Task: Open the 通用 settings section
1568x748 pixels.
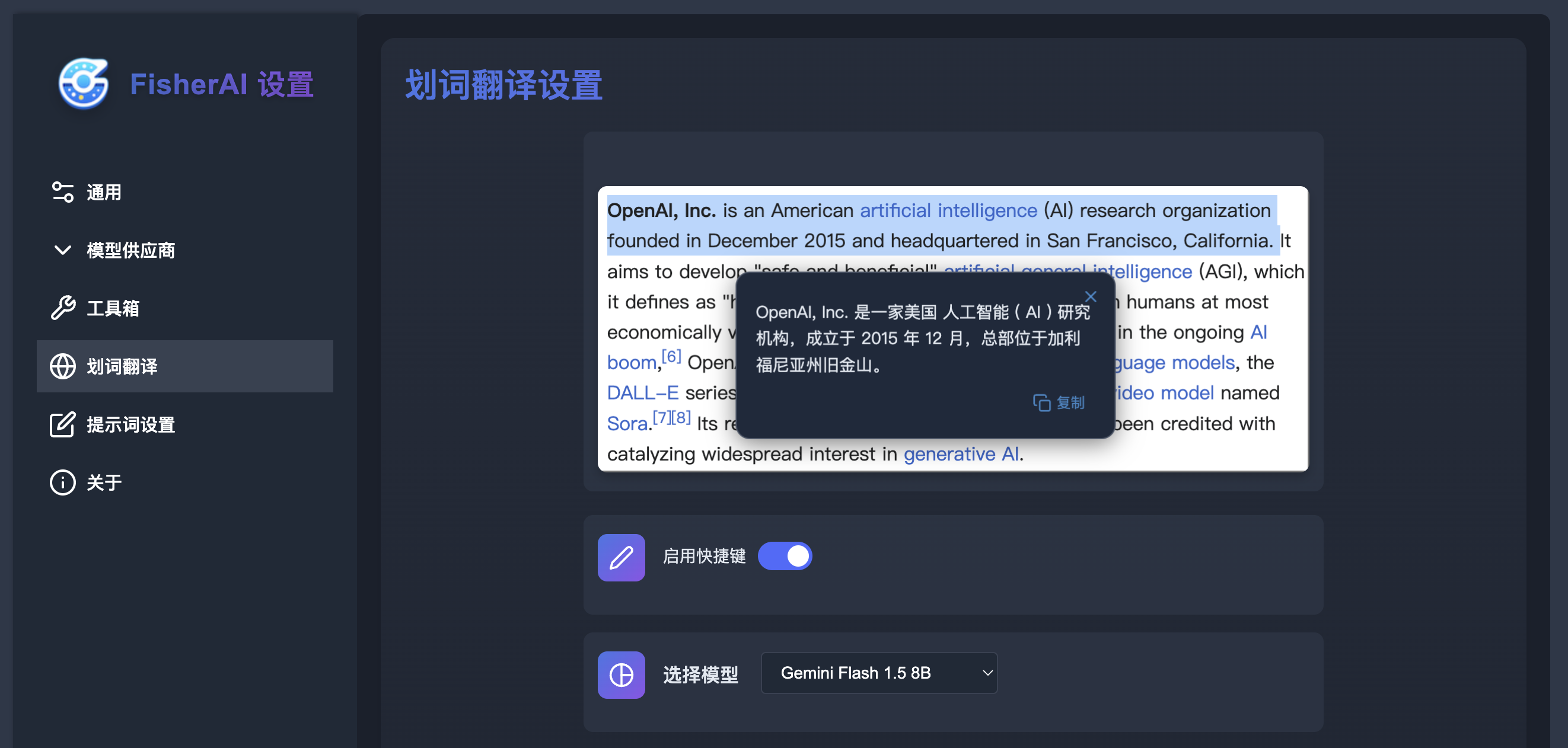Action: [185, 192]
